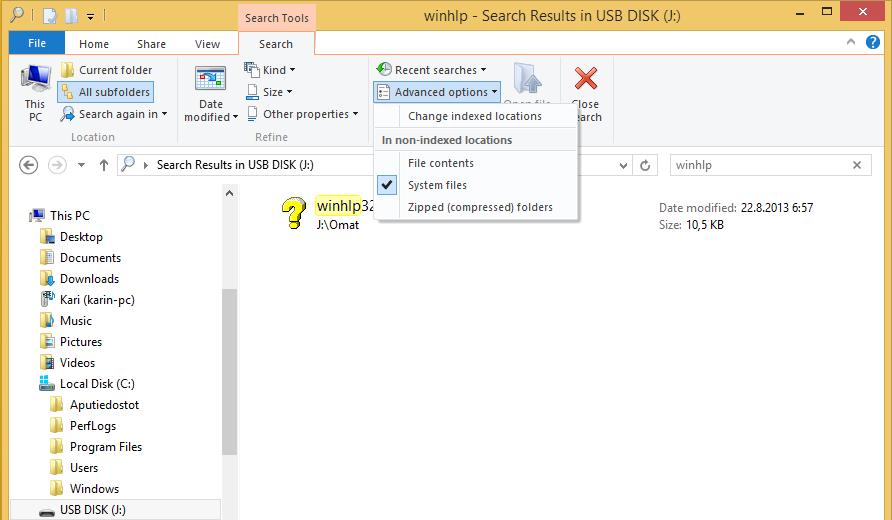Image resolution: width=892 pixels, height=520 pixels.
Task: Choose Change indexed locations
Action: click(475, 116)
